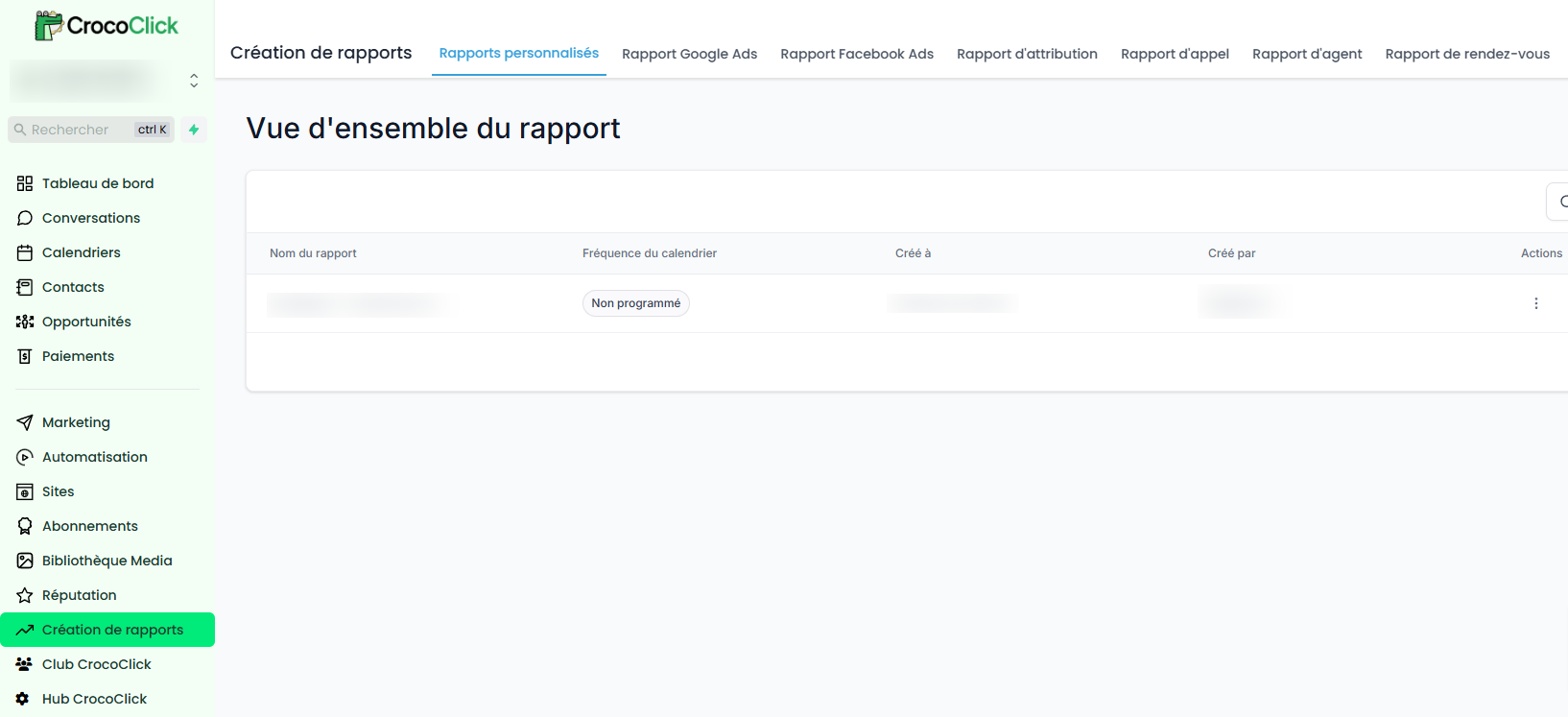Click the Contacts address book icon
The height and width of the screenshot is (717, 1568).
25,287
